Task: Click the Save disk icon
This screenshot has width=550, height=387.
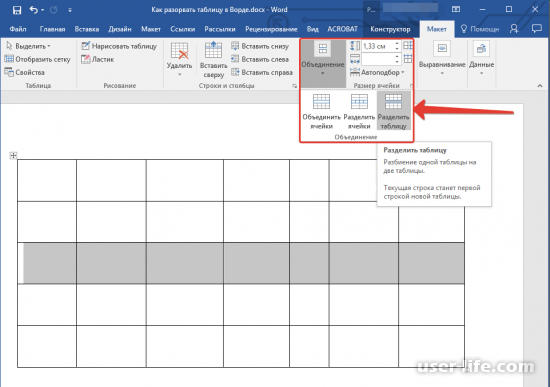Action: tap(16, 10)
